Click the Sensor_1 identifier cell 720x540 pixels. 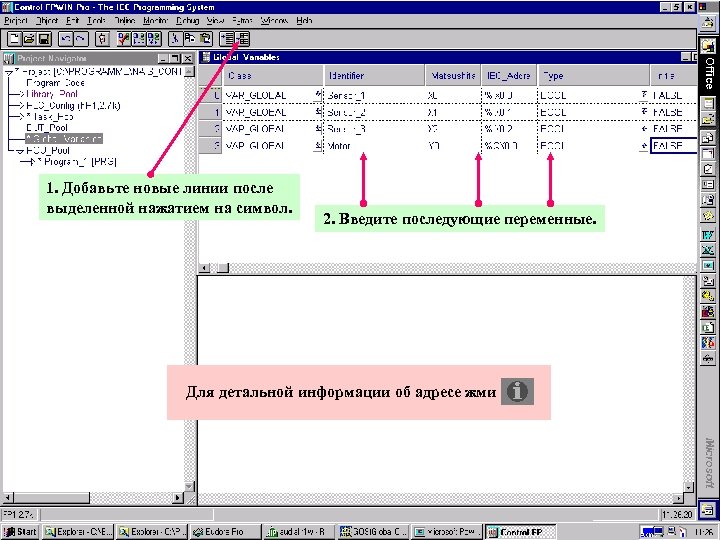pos(374,95)
